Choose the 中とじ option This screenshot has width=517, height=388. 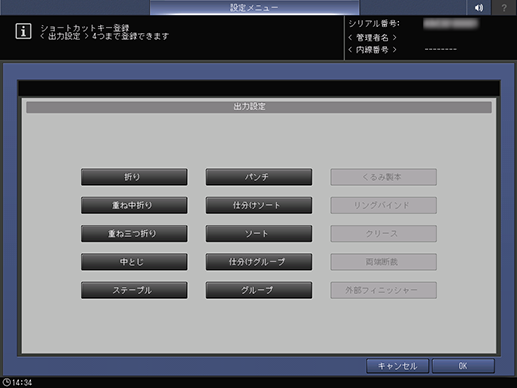134,262
